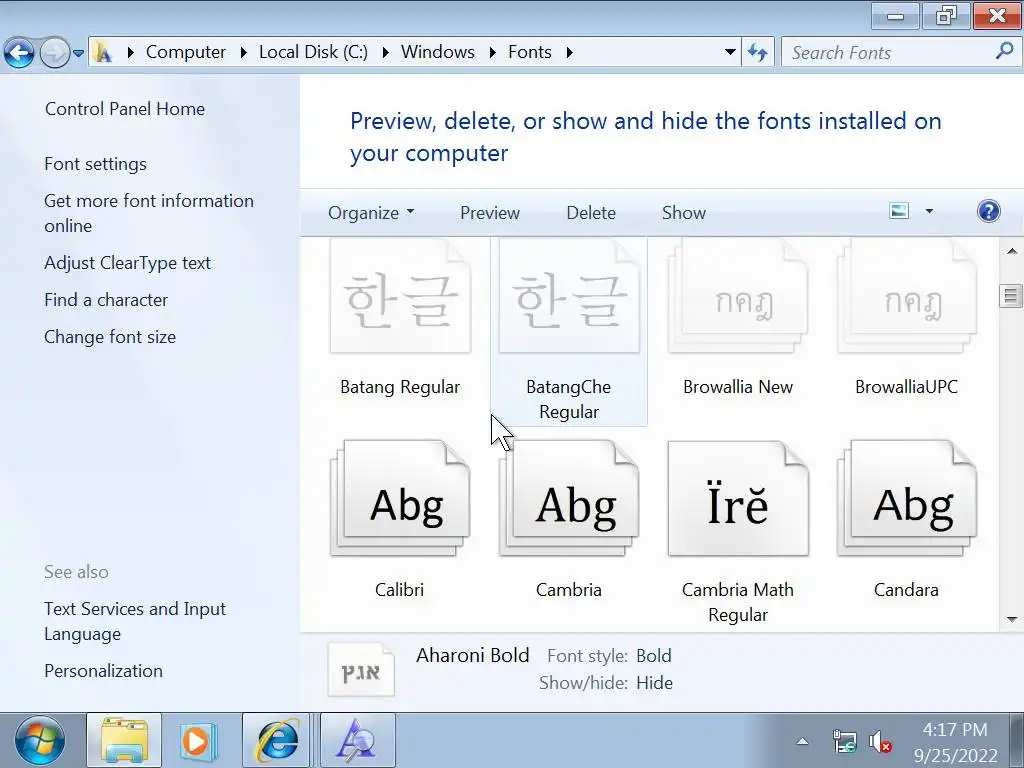Open Control Panel Home link
Image resolution: width=1024 pixels, height=768 pixels.
125,108
